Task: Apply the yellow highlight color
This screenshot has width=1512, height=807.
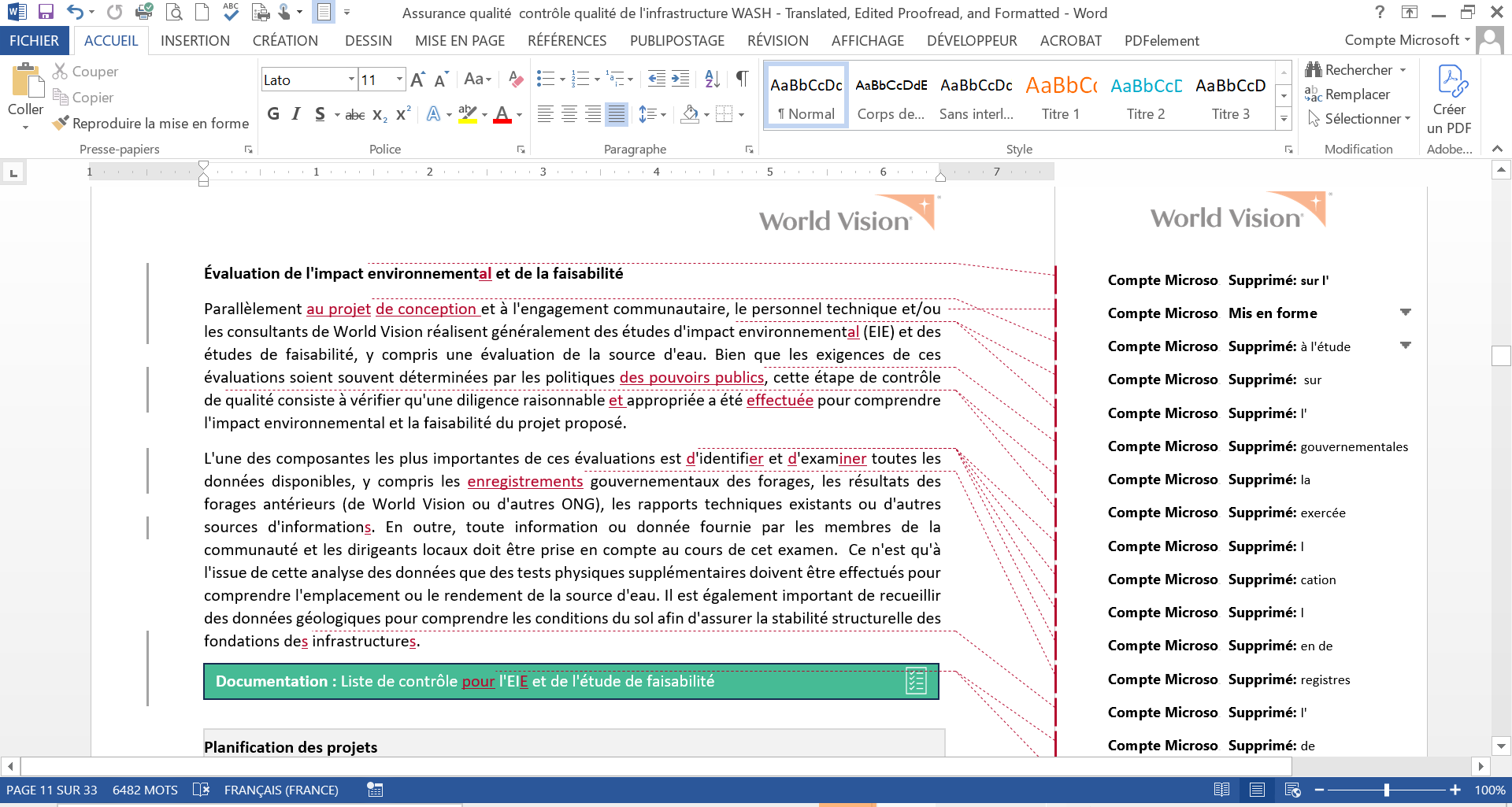Action: point(468,115)
